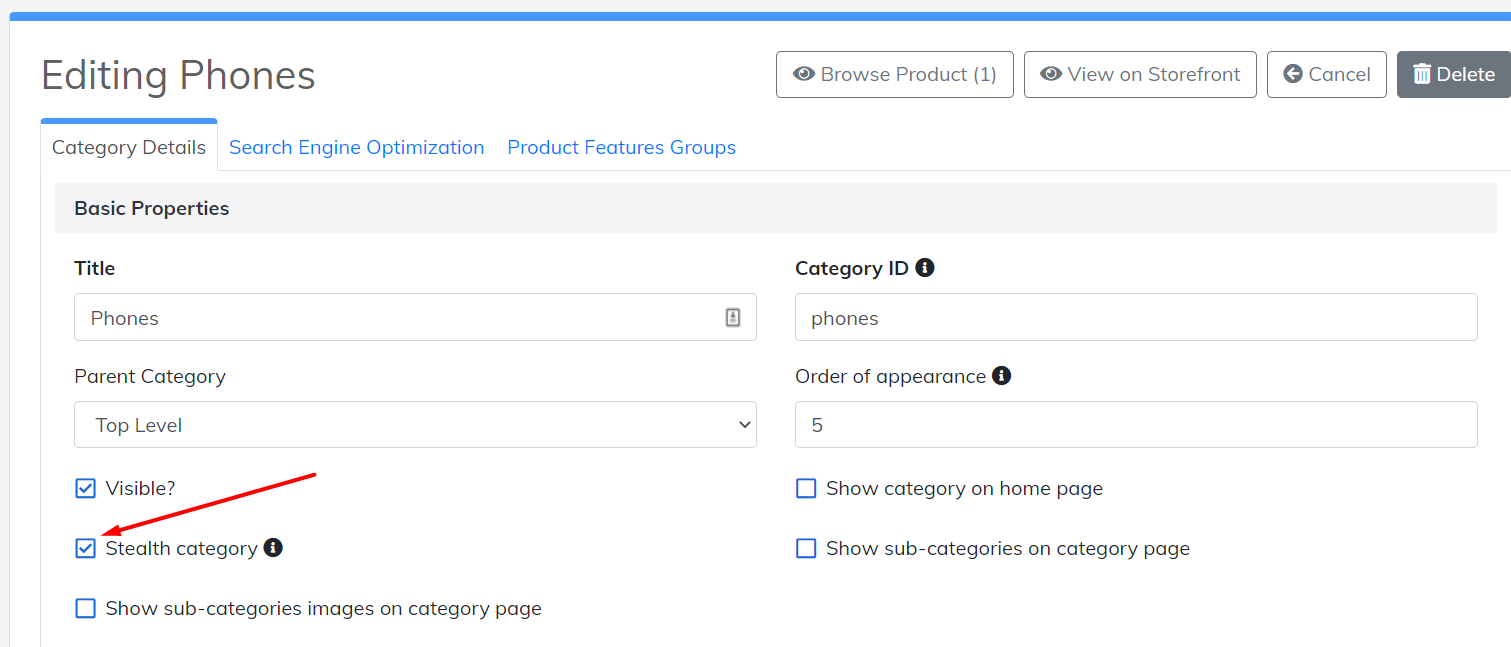The image size is (1511, 647).
Task: Click the eye icon on View on Storefront
Action: [x=1050, y=74]
